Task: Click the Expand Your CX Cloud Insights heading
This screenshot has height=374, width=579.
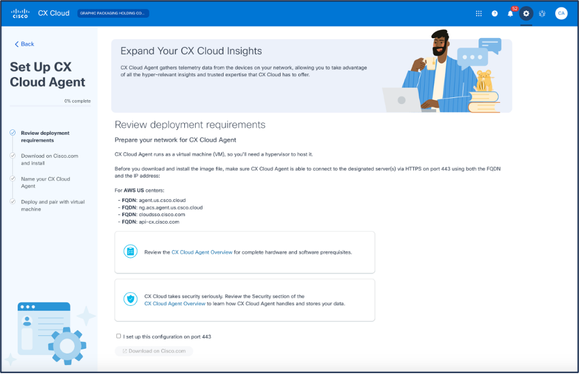Action: pyautogui.click(x=191, y=51)
